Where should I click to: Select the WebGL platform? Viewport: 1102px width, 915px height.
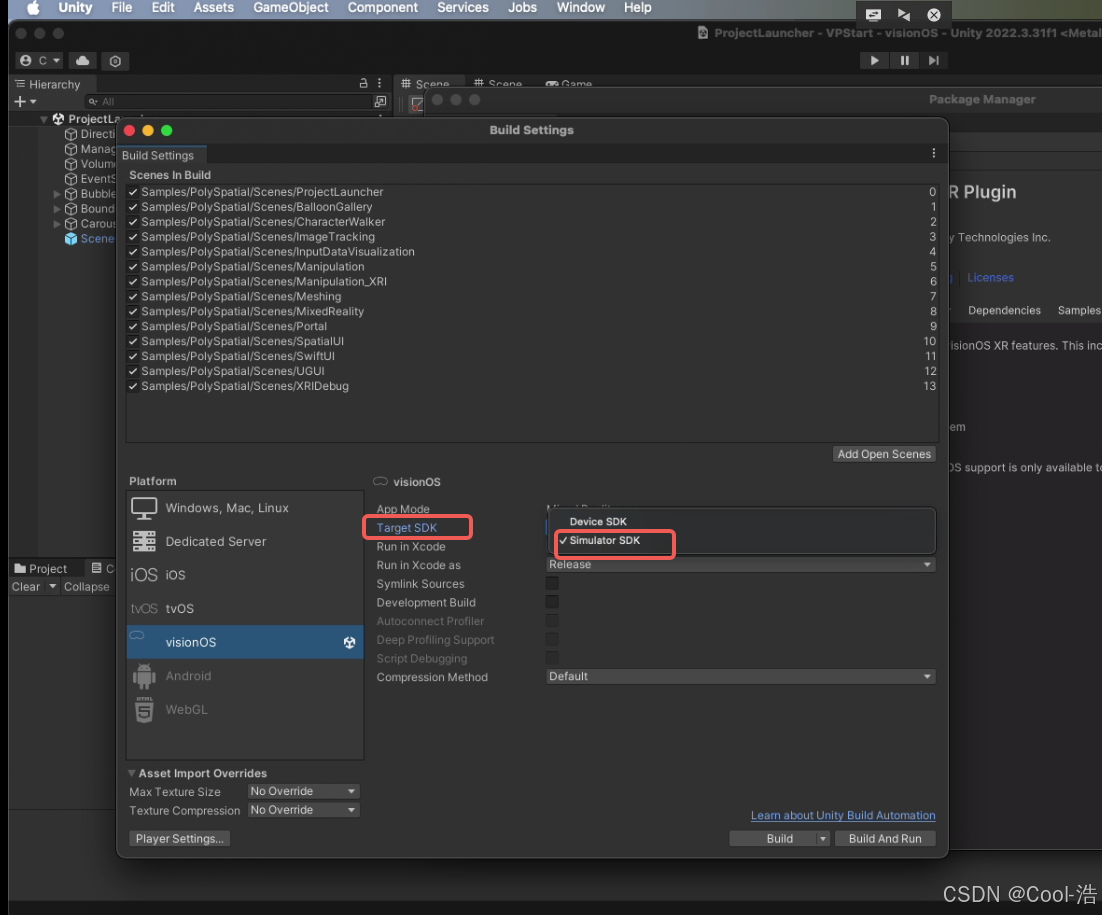[245, 710]
